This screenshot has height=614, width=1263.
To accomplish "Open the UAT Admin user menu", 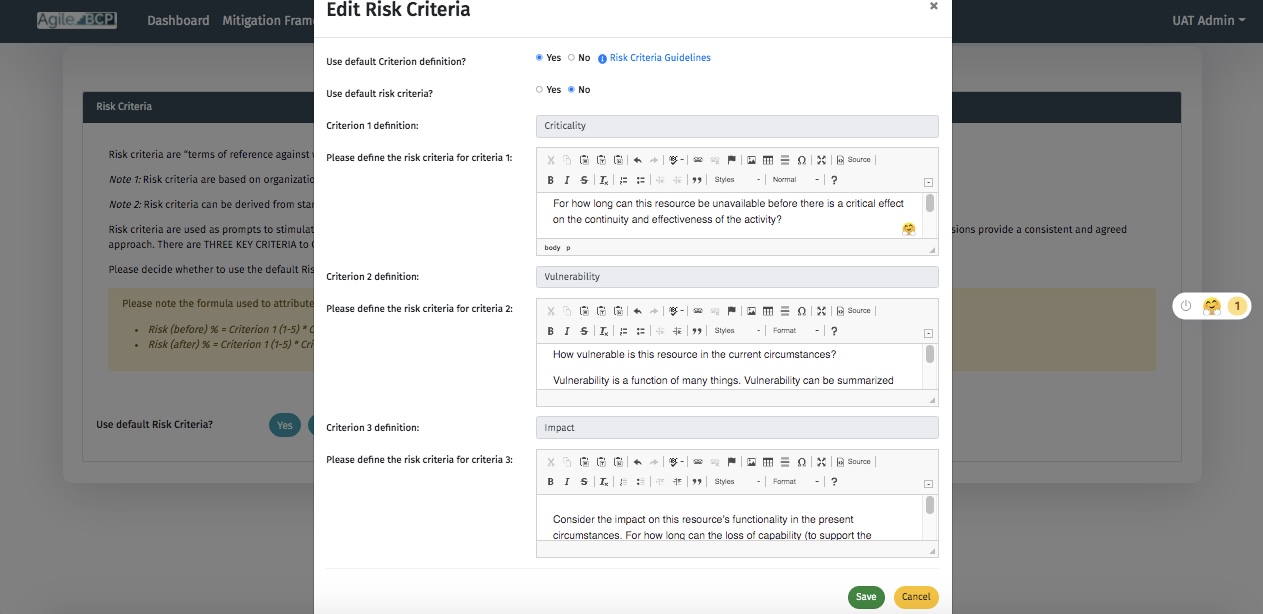I will click(1208, 20).
